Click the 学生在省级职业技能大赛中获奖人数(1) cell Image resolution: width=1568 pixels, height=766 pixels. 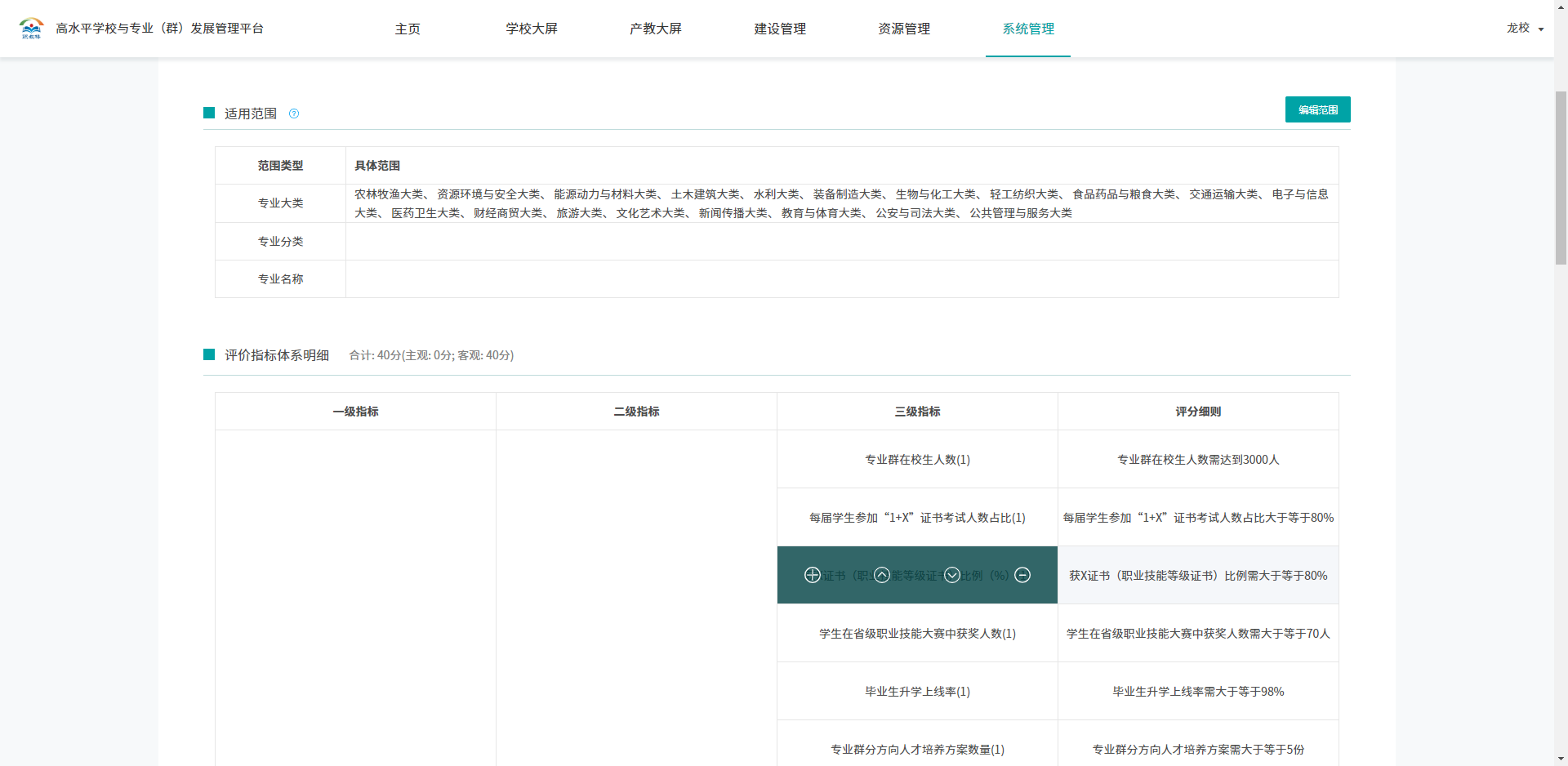(x=917, y=634)
